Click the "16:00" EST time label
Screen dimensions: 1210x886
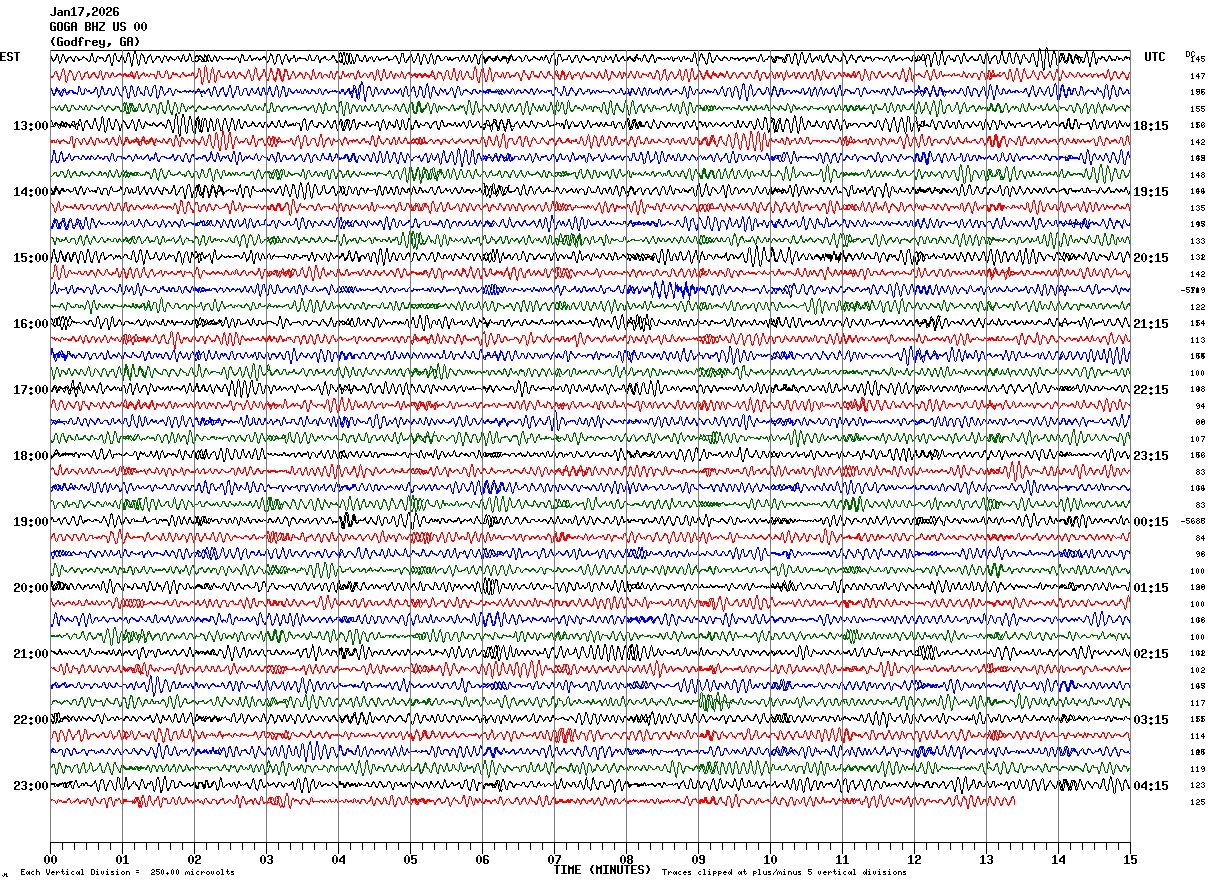coord(31,324)
